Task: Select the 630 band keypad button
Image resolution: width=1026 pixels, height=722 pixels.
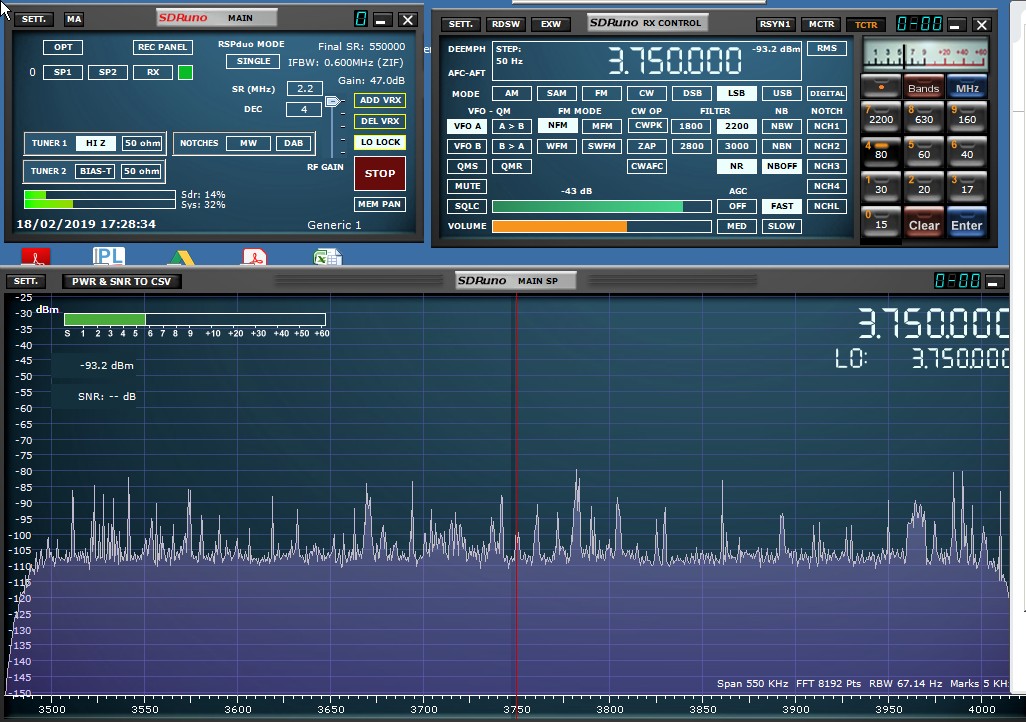Action: pos(923,118)
